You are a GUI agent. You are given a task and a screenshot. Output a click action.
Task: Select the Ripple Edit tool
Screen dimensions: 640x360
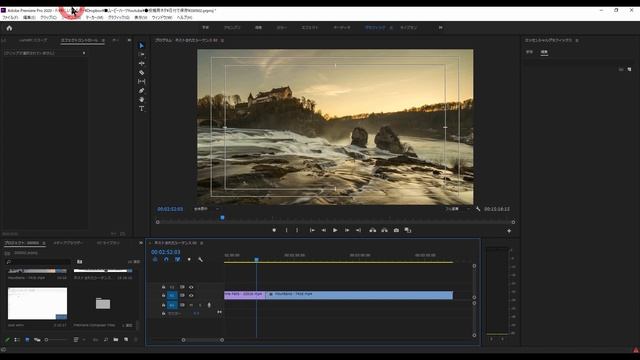[142, 64]
